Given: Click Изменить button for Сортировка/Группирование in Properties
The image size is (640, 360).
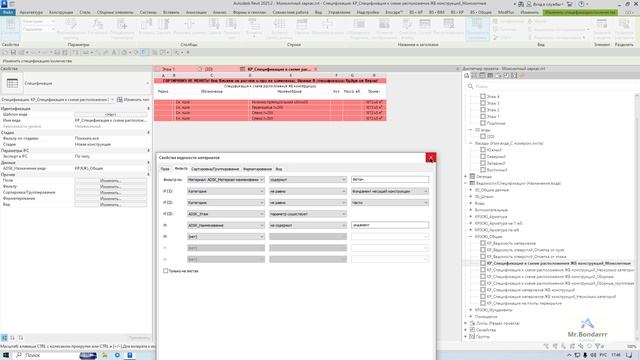Looking at the screenshot, I should point(110,192).
